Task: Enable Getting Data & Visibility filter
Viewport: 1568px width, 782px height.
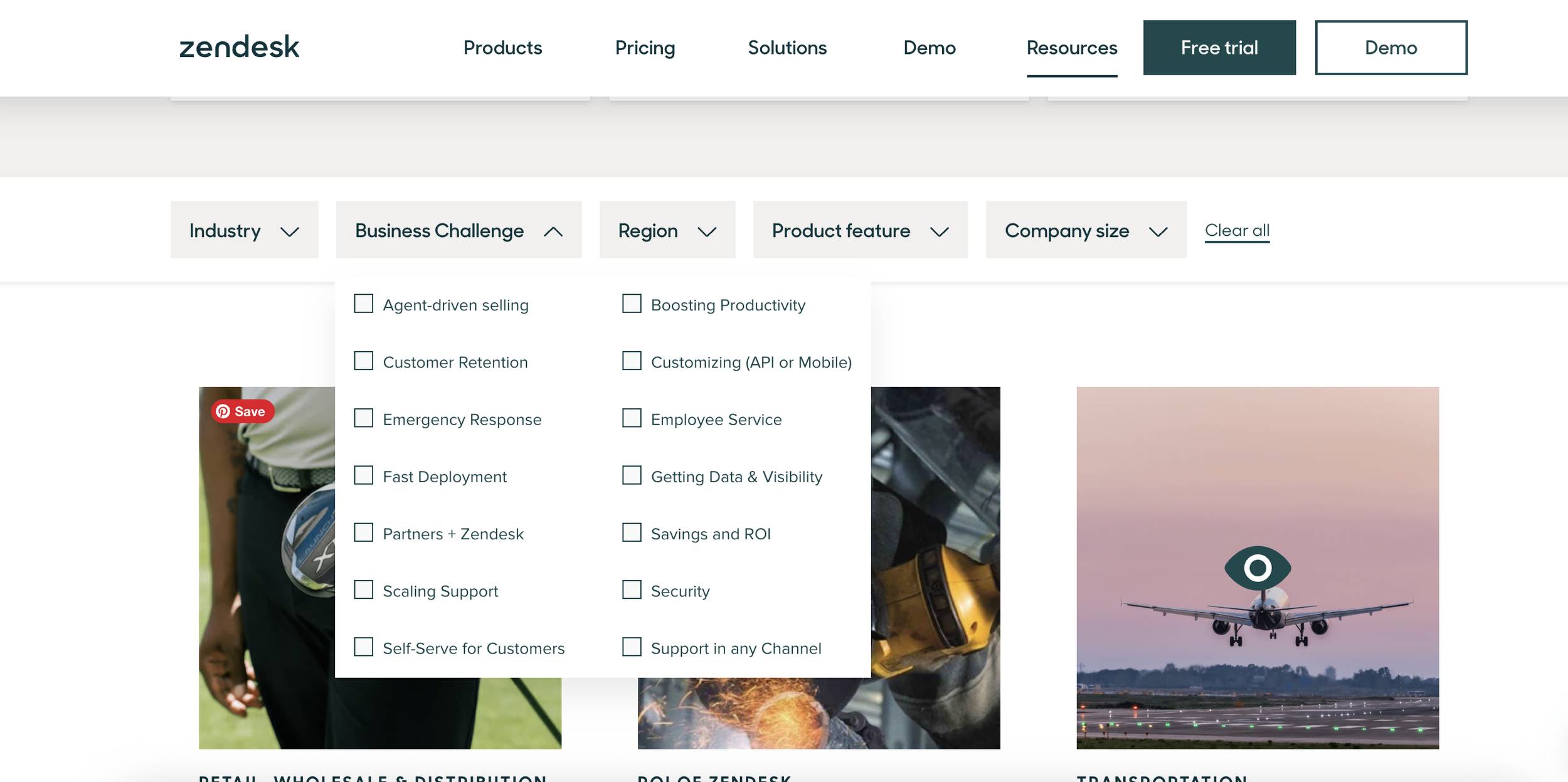Action: point(632,475)
